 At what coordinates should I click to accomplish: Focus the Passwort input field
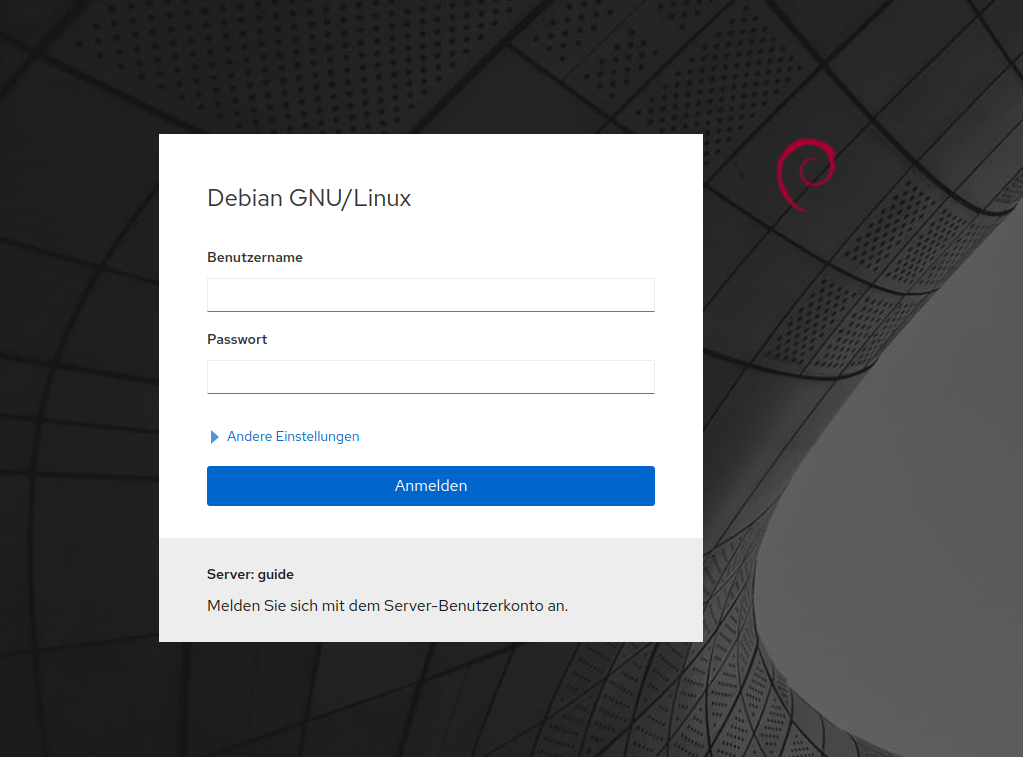coord(431,377)
